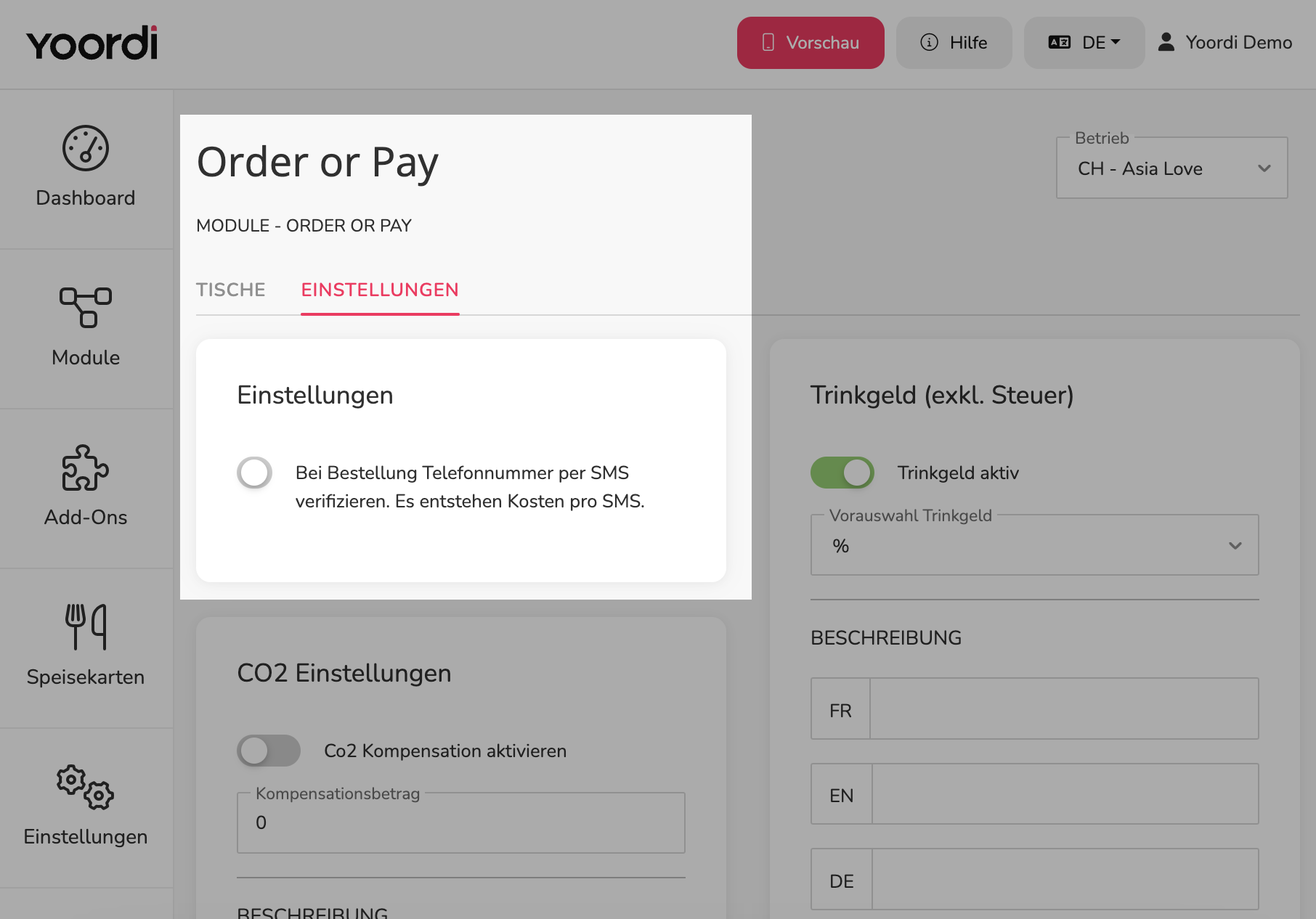Open the Einstellungen gears icon in sidebar
The image size is (1316, 919).
(86, 787)
